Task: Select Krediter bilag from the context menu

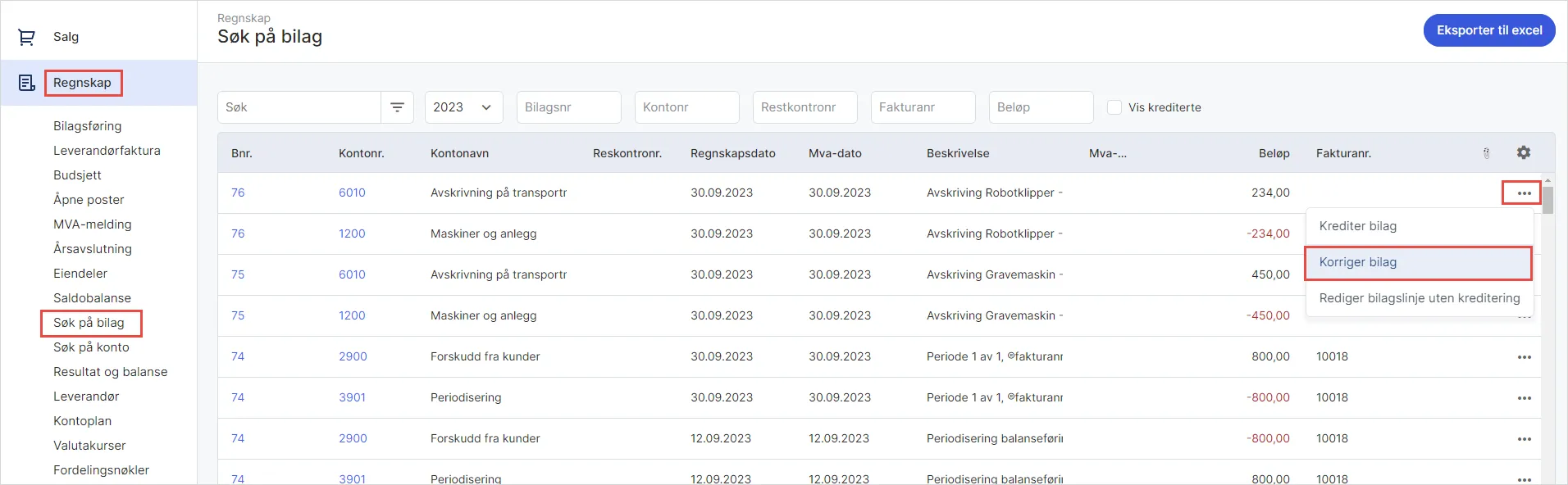Action: (x=1357, y=226)
